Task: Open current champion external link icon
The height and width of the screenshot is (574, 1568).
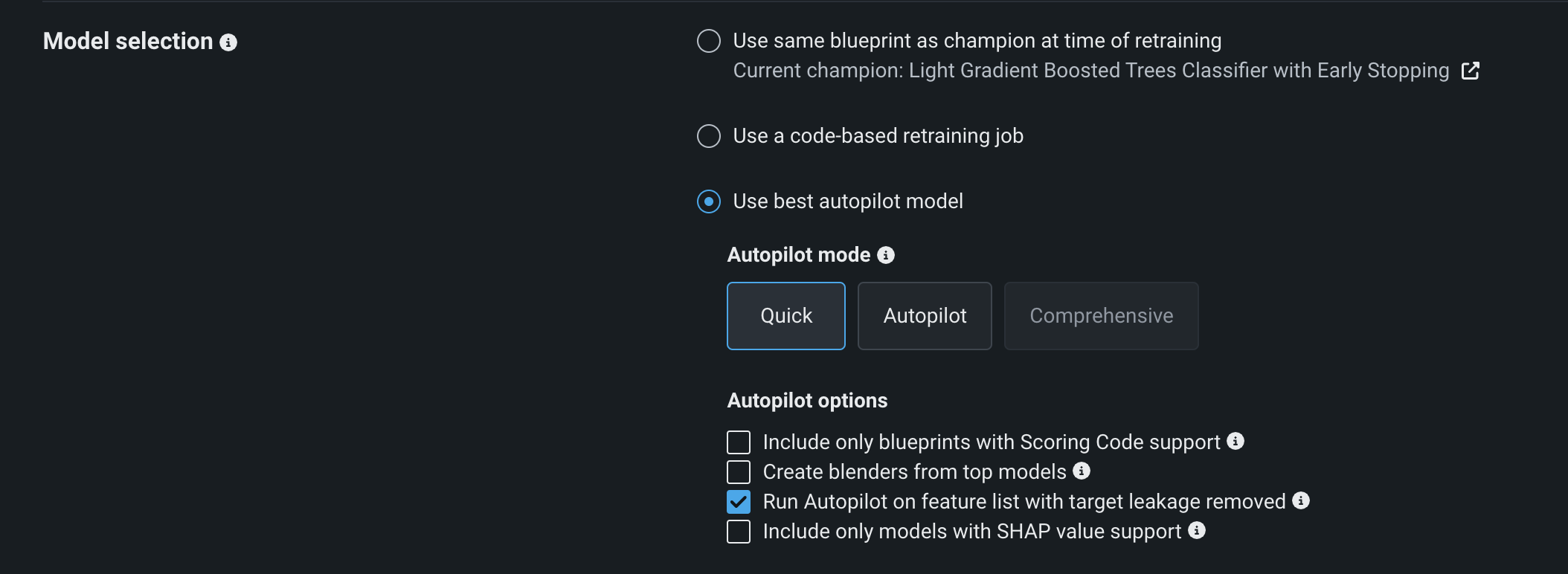Action: click(x=1470, y=71)
